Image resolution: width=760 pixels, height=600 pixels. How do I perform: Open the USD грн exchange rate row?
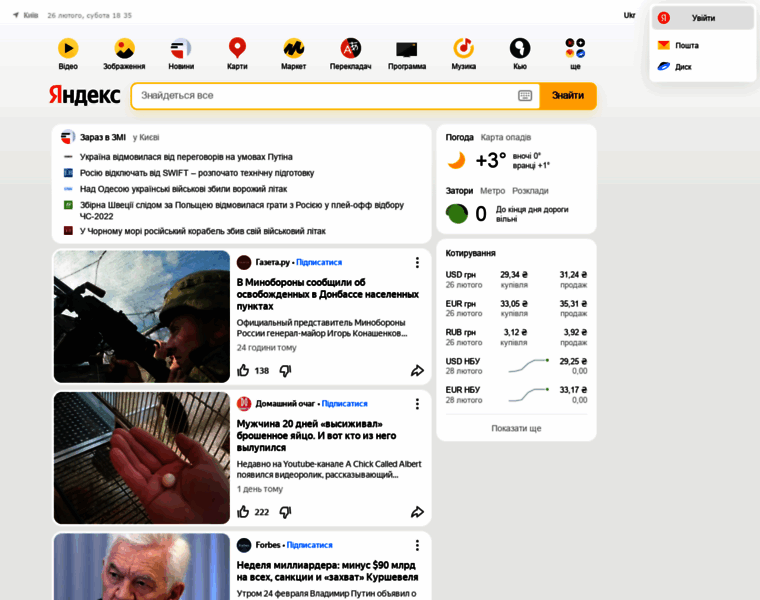pyautogui.click(x=516, y=280)
